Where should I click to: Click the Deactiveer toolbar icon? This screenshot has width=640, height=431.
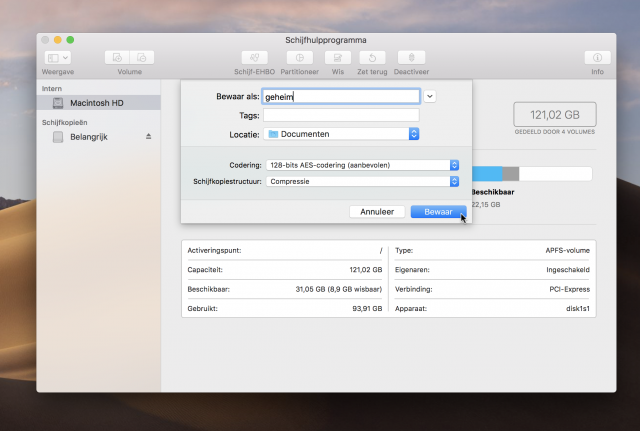[x=411, y=58]
